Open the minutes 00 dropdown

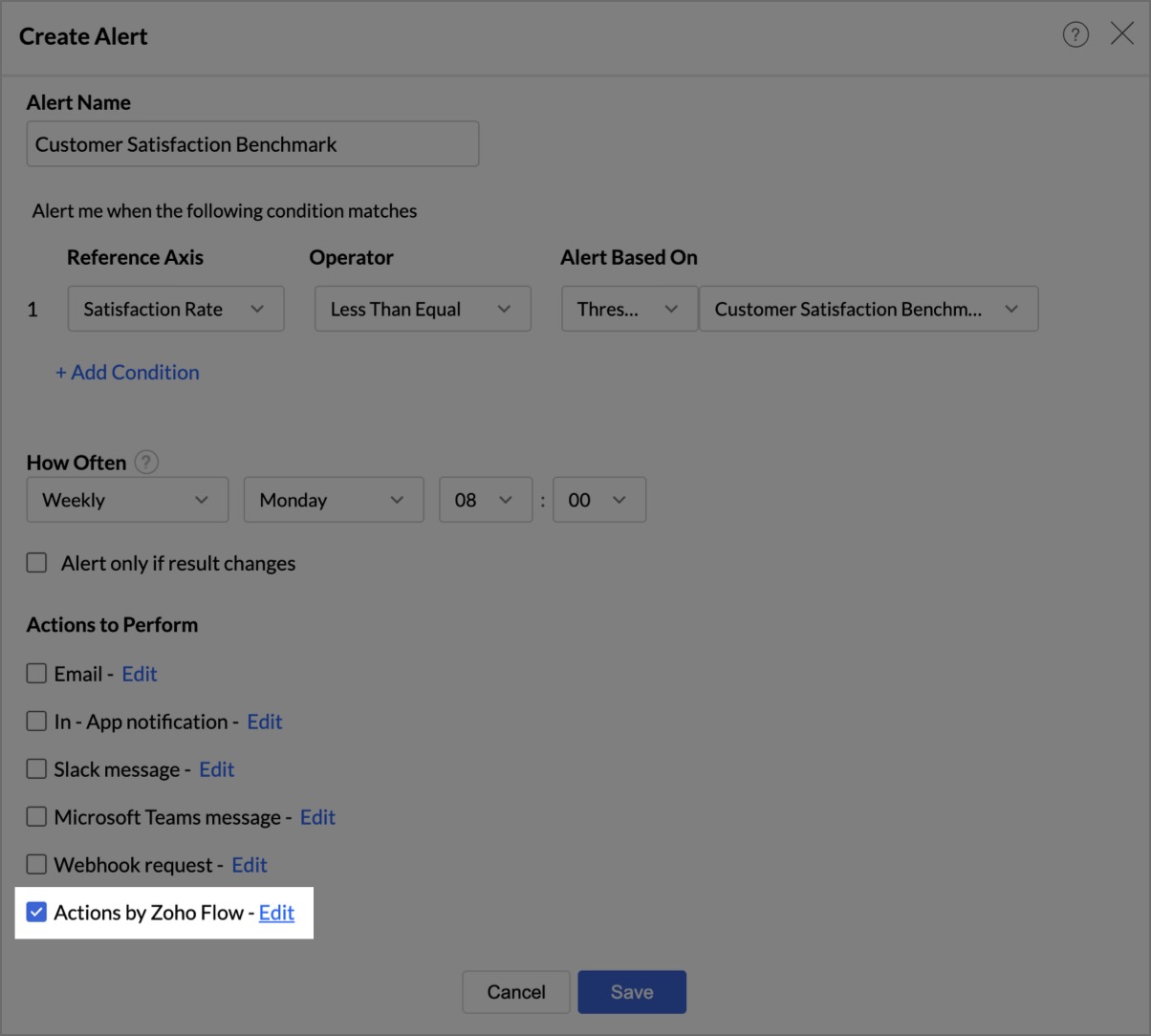598,500
